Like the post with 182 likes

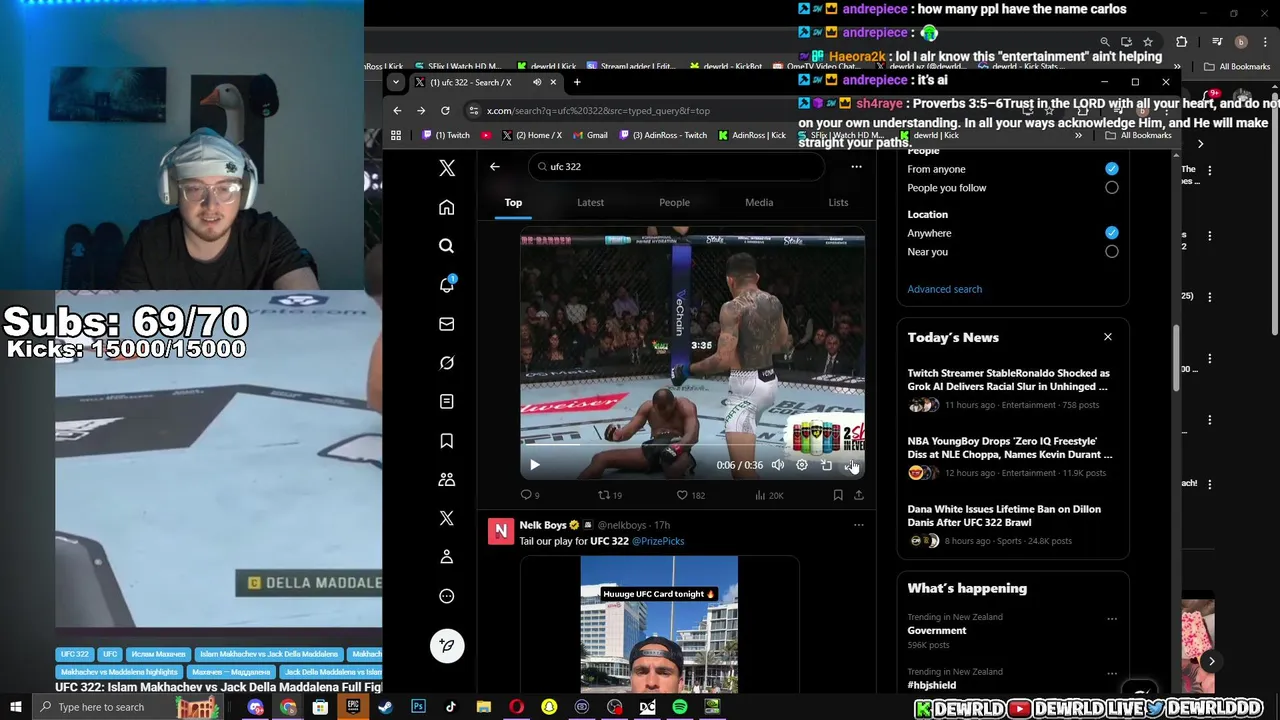click(690, 495)
